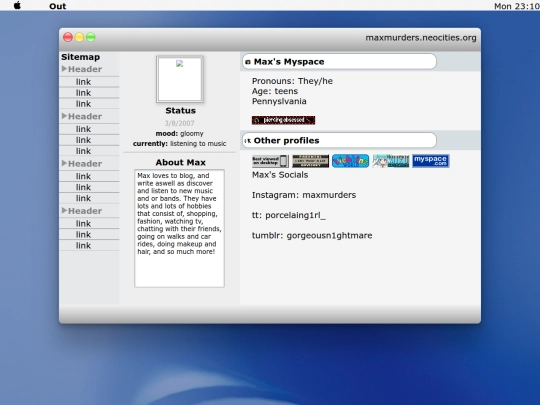The image size is (540, 405).
Task: Click the Status heading
Action: pos(180,111)
